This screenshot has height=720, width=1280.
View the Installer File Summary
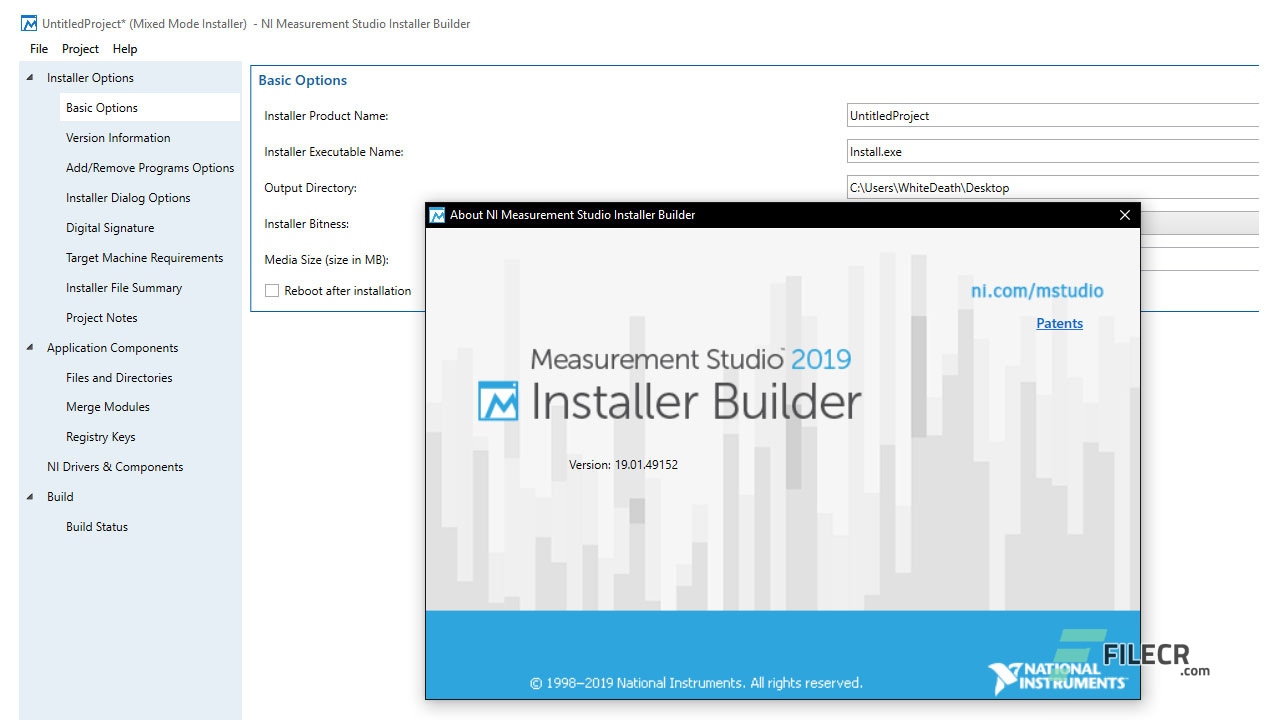pyautogui.click(x=124, y=288)
